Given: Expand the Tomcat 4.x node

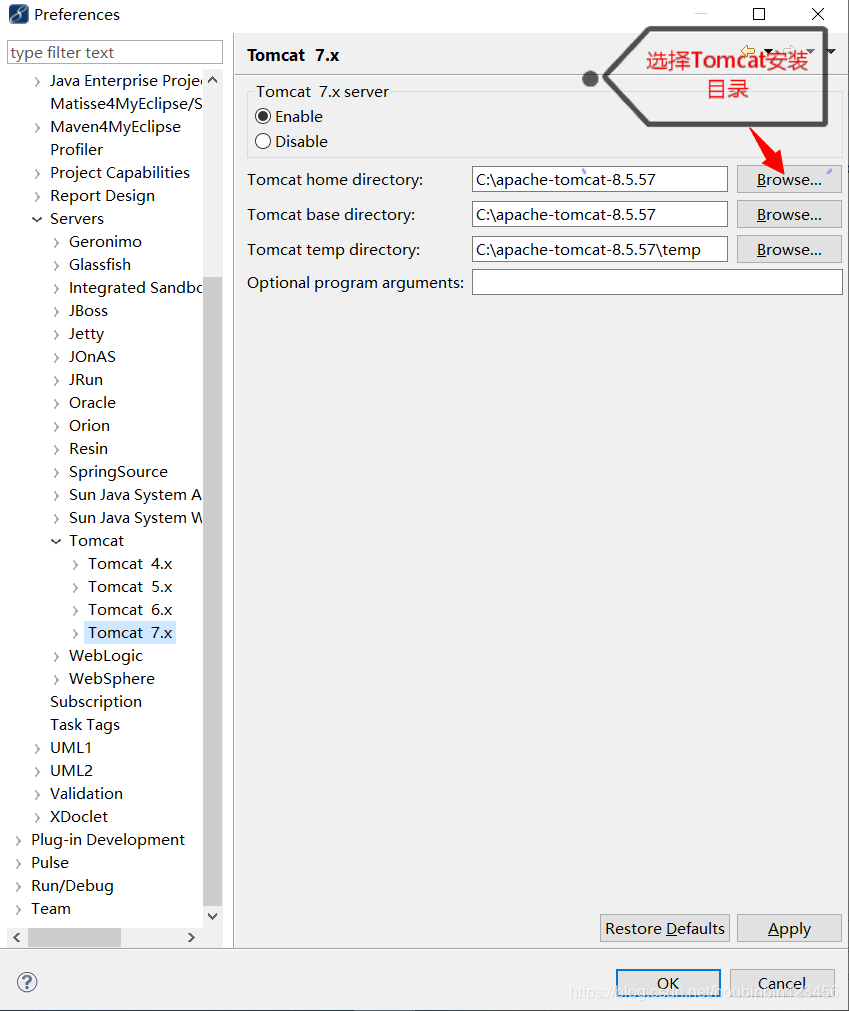Looking at the screenshot, I should click(x=75, y=564).
